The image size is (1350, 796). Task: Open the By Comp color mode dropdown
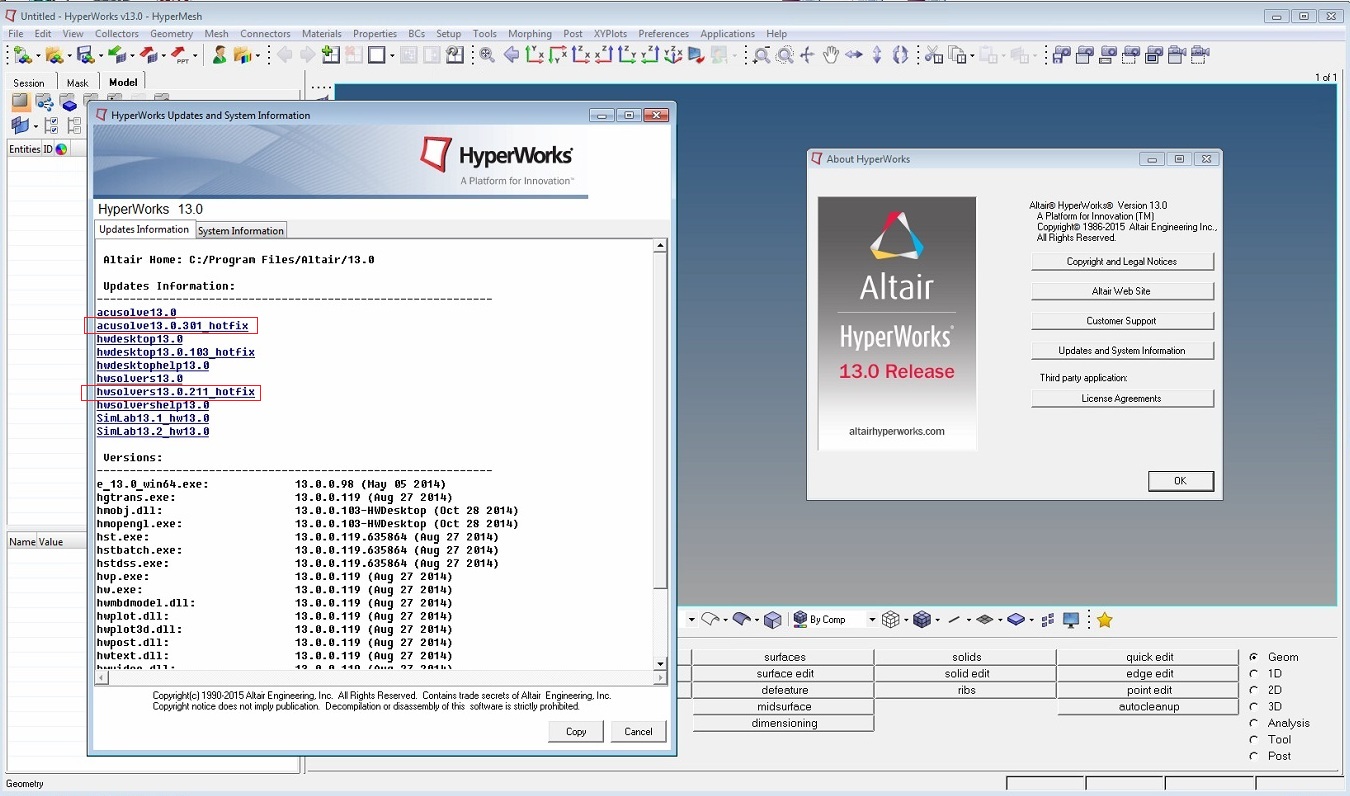(x=872, y=620)
